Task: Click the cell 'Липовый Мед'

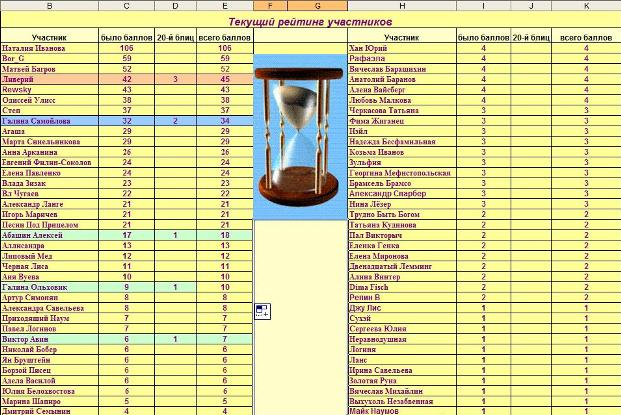Action: pos(50,256)
